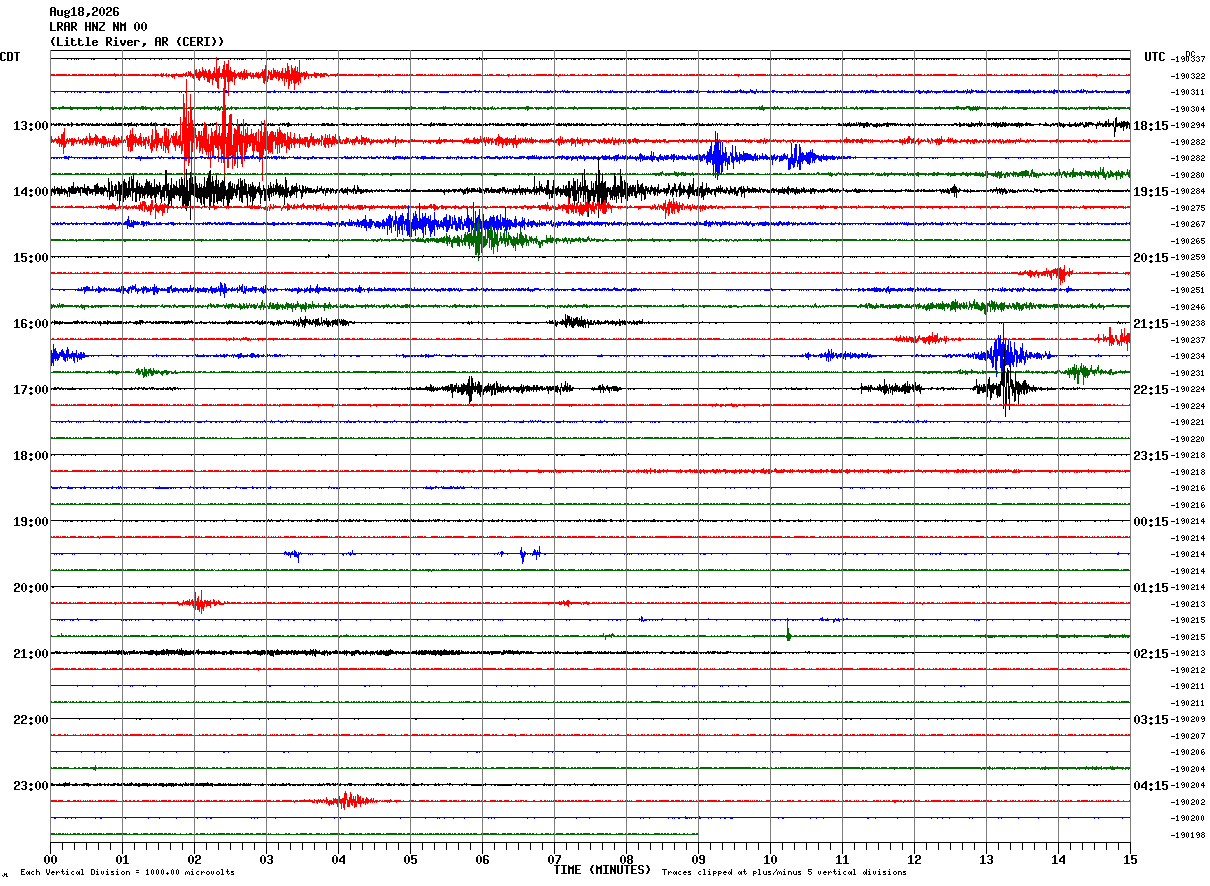
Task: Select the LRAR HNZ NM 00 station title
Action: (x=98, y=27)
